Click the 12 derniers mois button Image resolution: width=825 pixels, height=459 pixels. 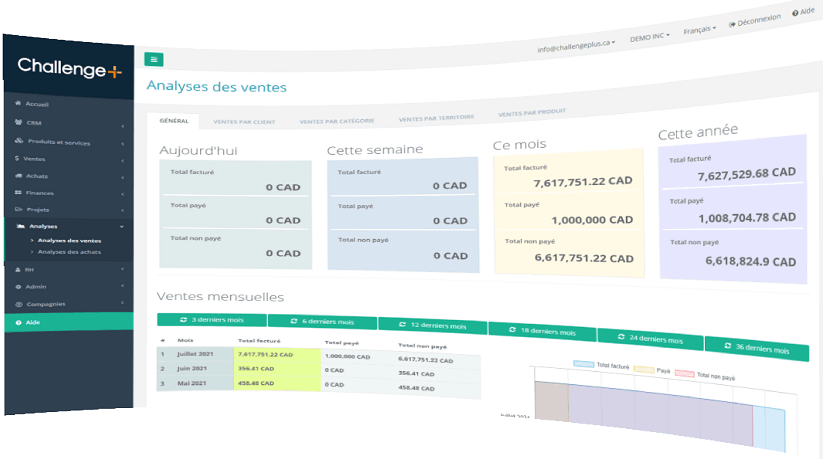pos(432,325)
